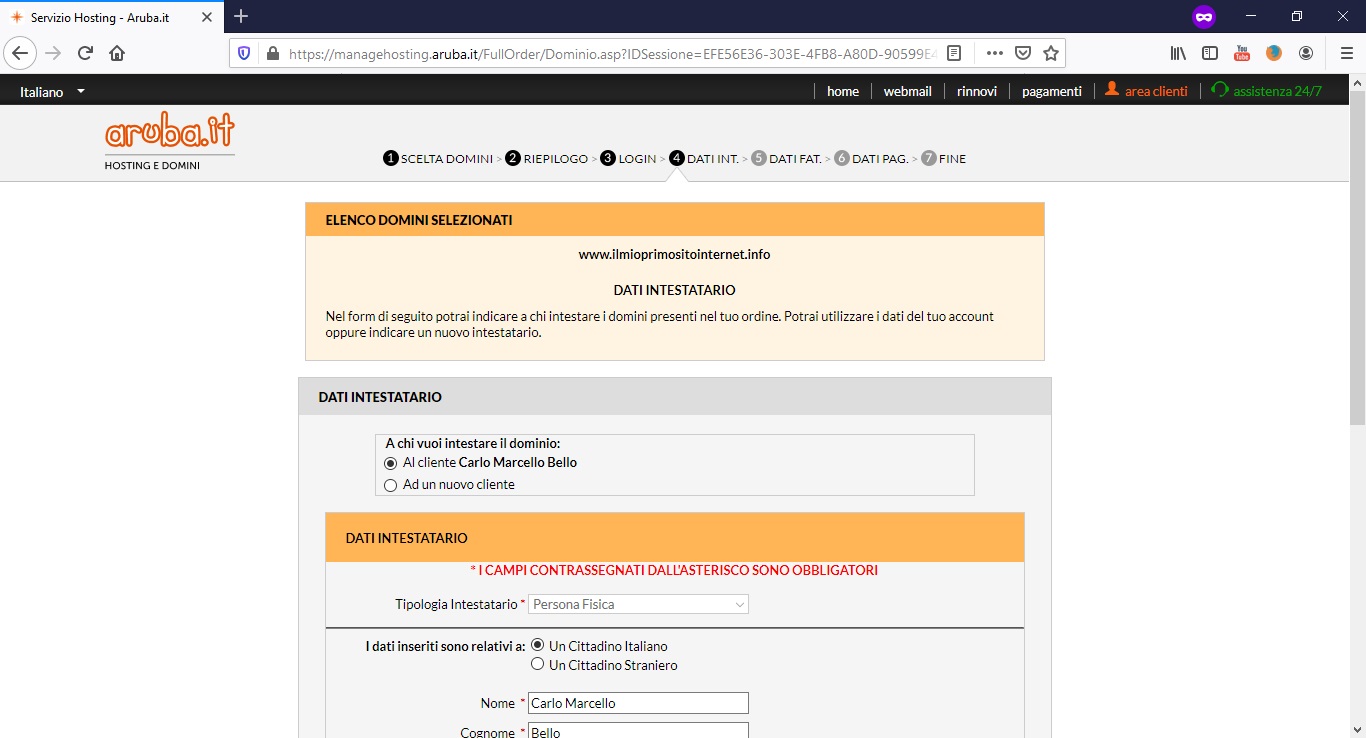Click the area clienti person icon
The width and height of the screenshot is (1366, 738).
[1112, 90]
